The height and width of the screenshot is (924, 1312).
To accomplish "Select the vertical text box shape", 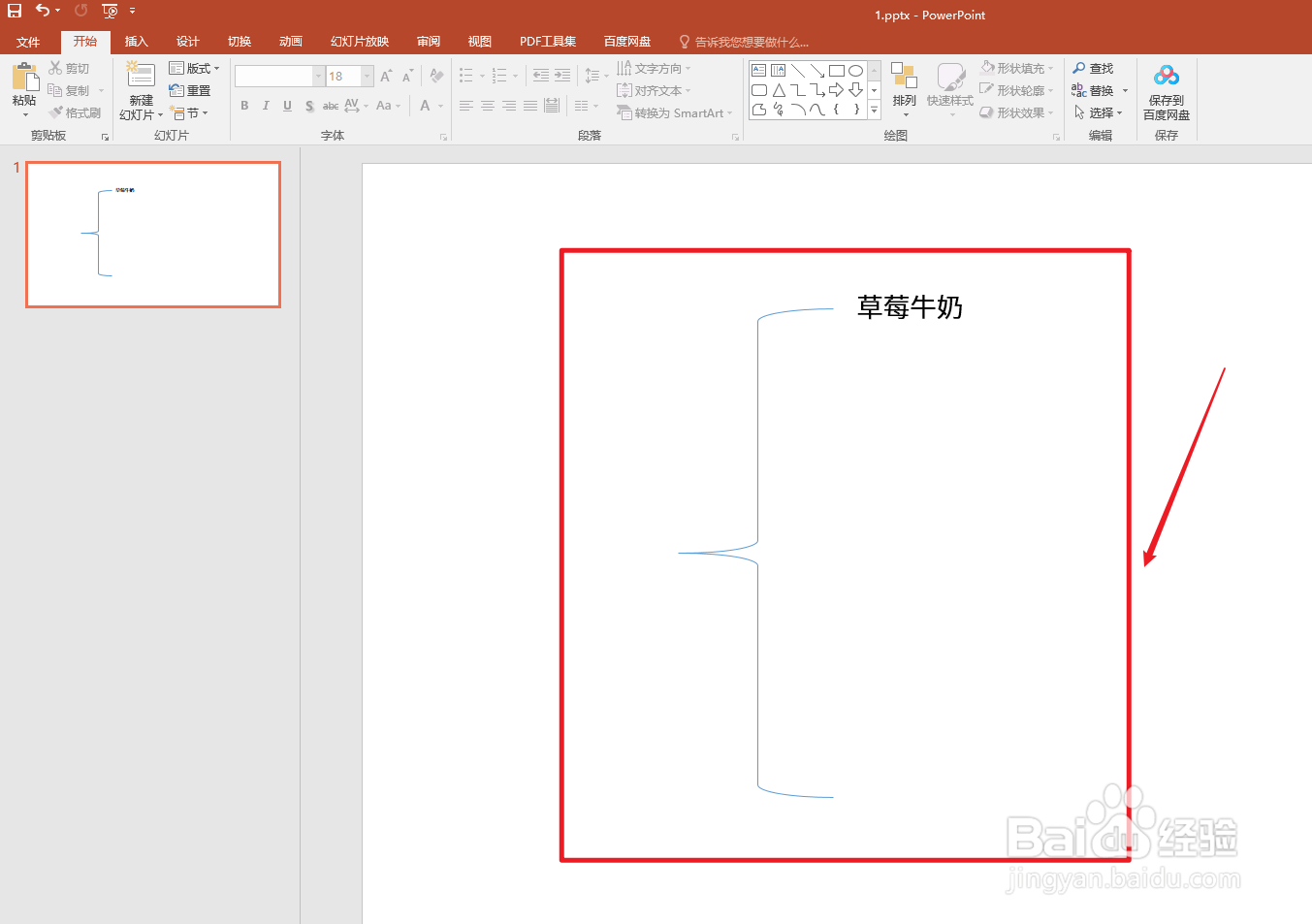I will coord(778,71).
